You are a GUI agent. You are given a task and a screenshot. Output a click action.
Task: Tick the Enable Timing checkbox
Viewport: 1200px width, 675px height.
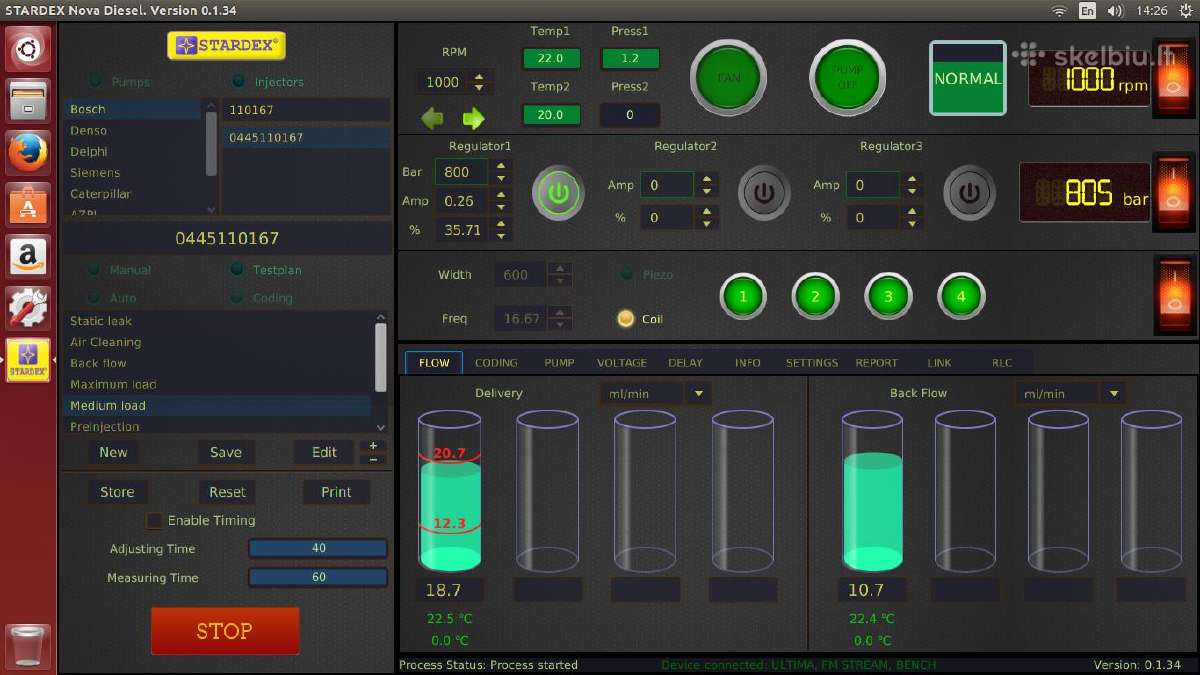coord(154,520)
